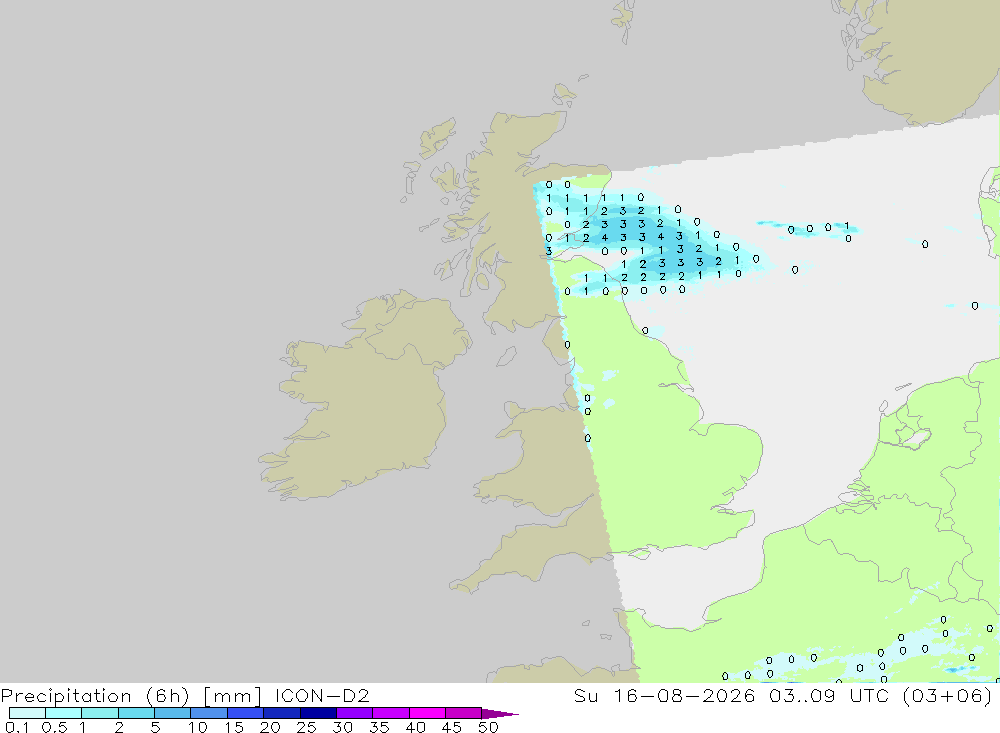Click the '(03+06)' forecast offset text
The image size is (1000, 733).
tap(948, 696)
